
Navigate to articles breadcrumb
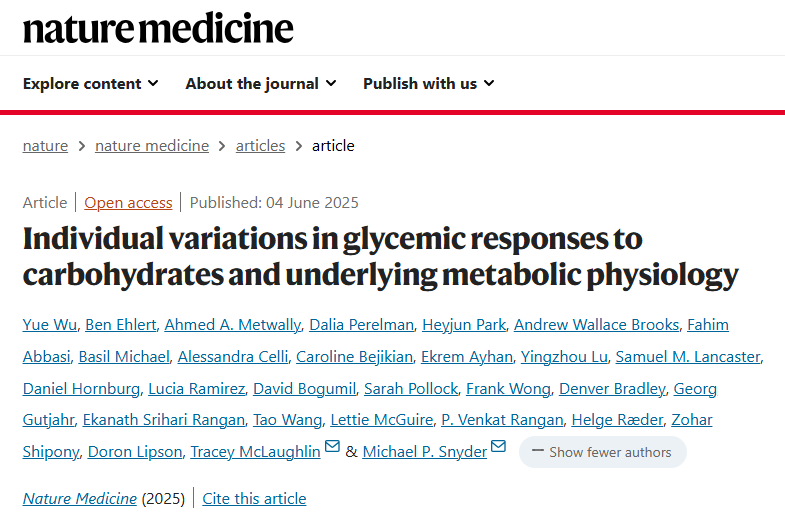click(x=260, y=146)
